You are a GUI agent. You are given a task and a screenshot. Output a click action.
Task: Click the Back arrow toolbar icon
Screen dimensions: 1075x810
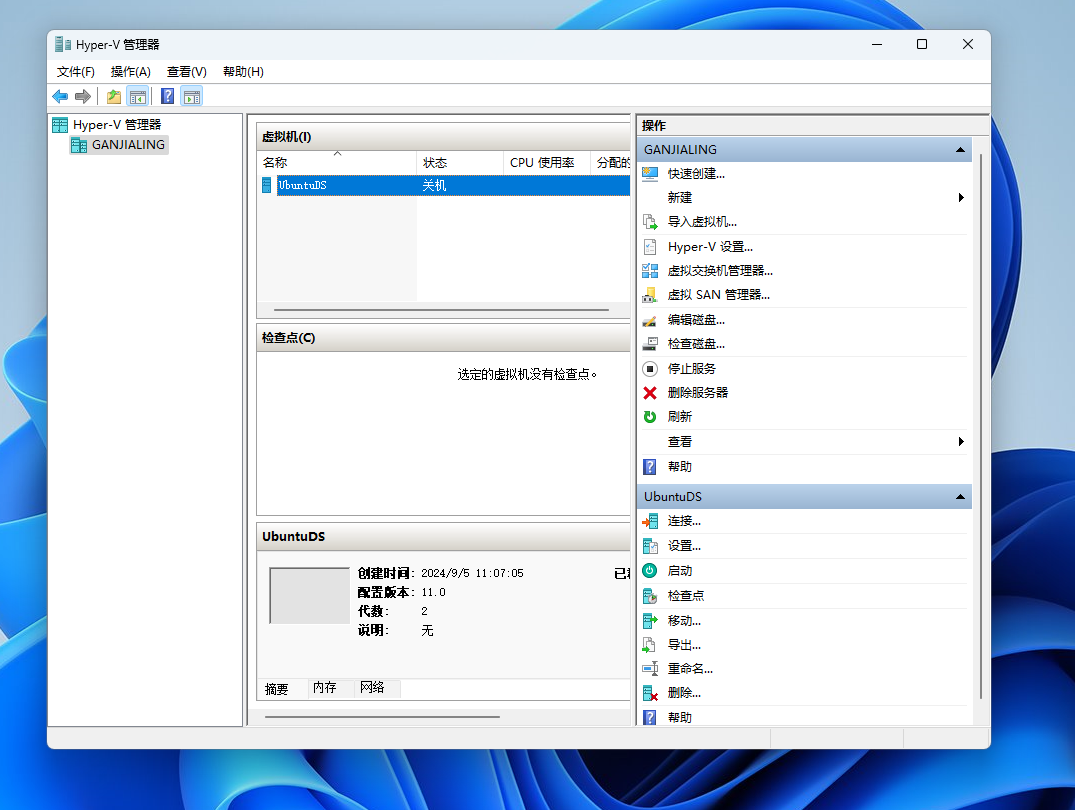click(x=60, y=97)
